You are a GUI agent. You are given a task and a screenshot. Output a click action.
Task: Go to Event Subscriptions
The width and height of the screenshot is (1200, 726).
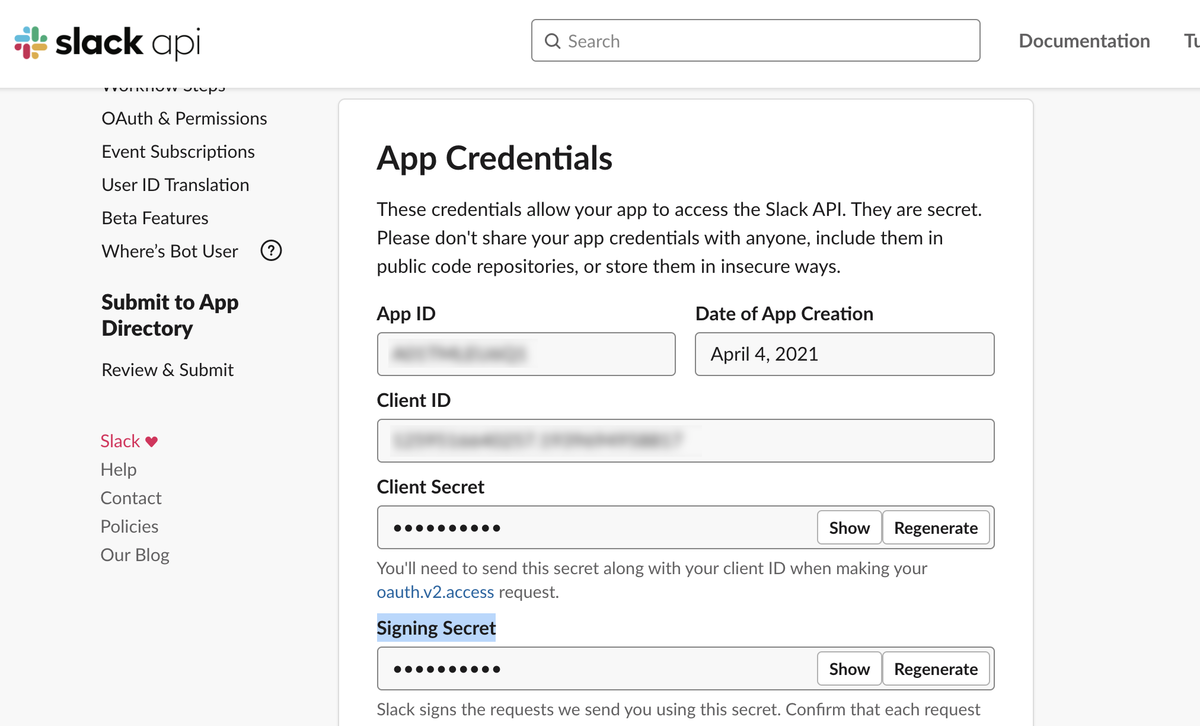click(178, 151)
